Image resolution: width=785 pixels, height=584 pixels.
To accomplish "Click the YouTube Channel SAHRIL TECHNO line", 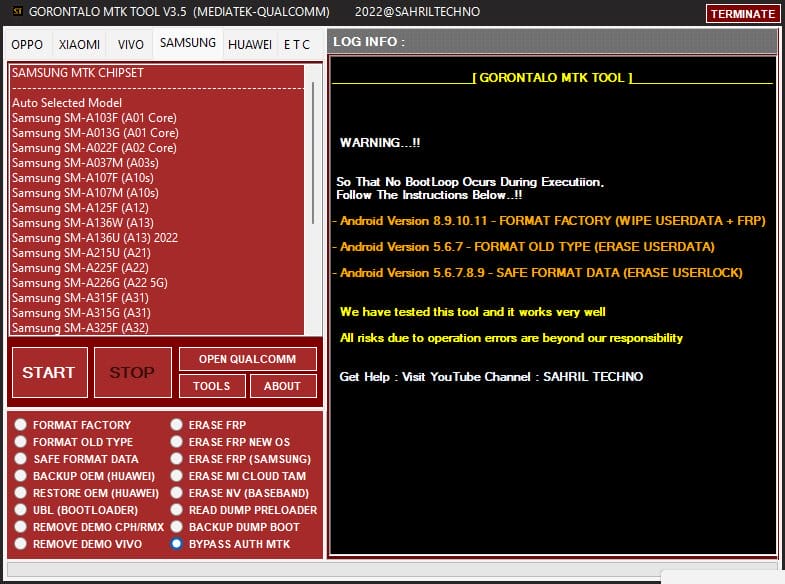I will (x=491, y=377).
